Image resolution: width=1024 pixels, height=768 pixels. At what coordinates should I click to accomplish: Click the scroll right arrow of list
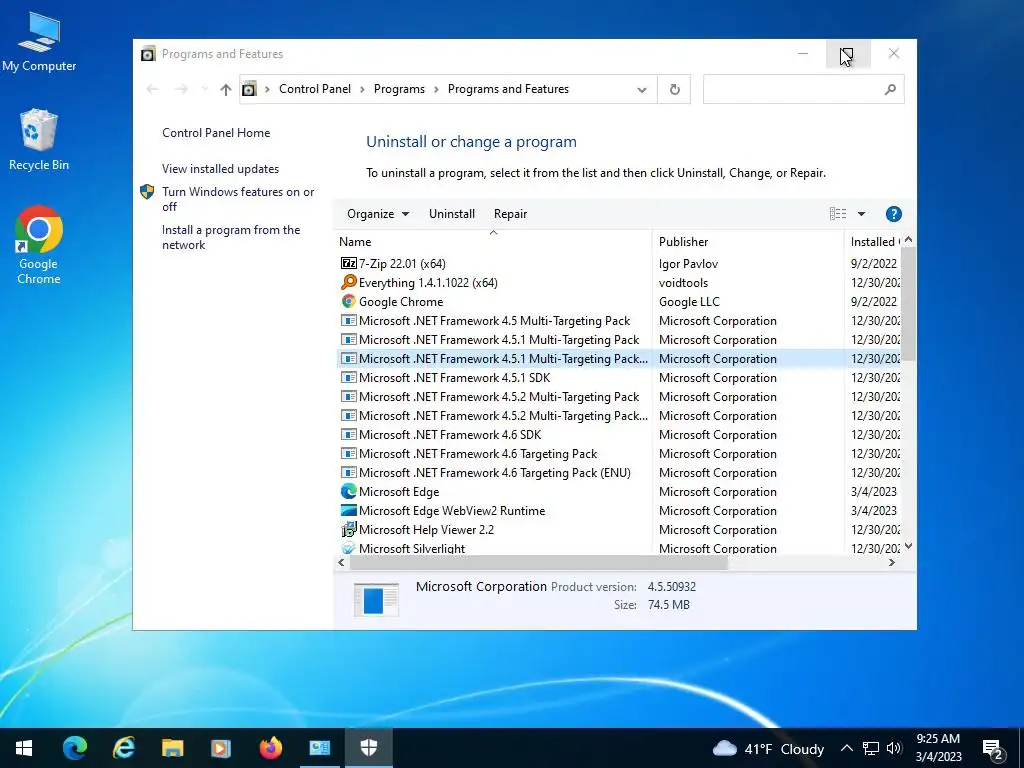[x=892, y=562]
